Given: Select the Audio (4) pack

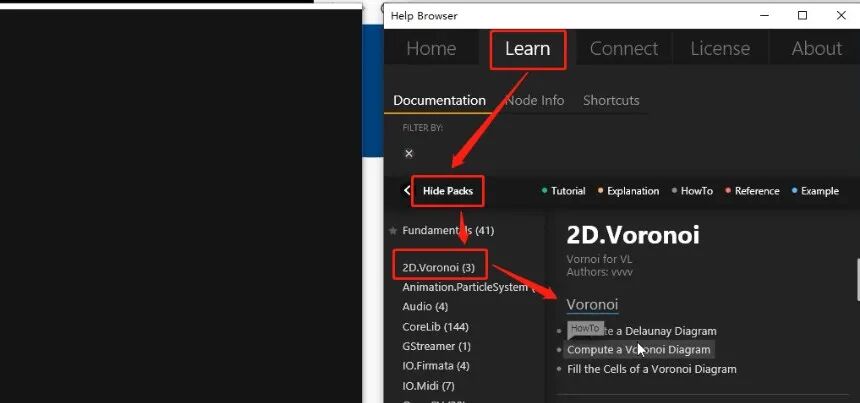Looking at the screenshot, I should [x=425, y=306].
